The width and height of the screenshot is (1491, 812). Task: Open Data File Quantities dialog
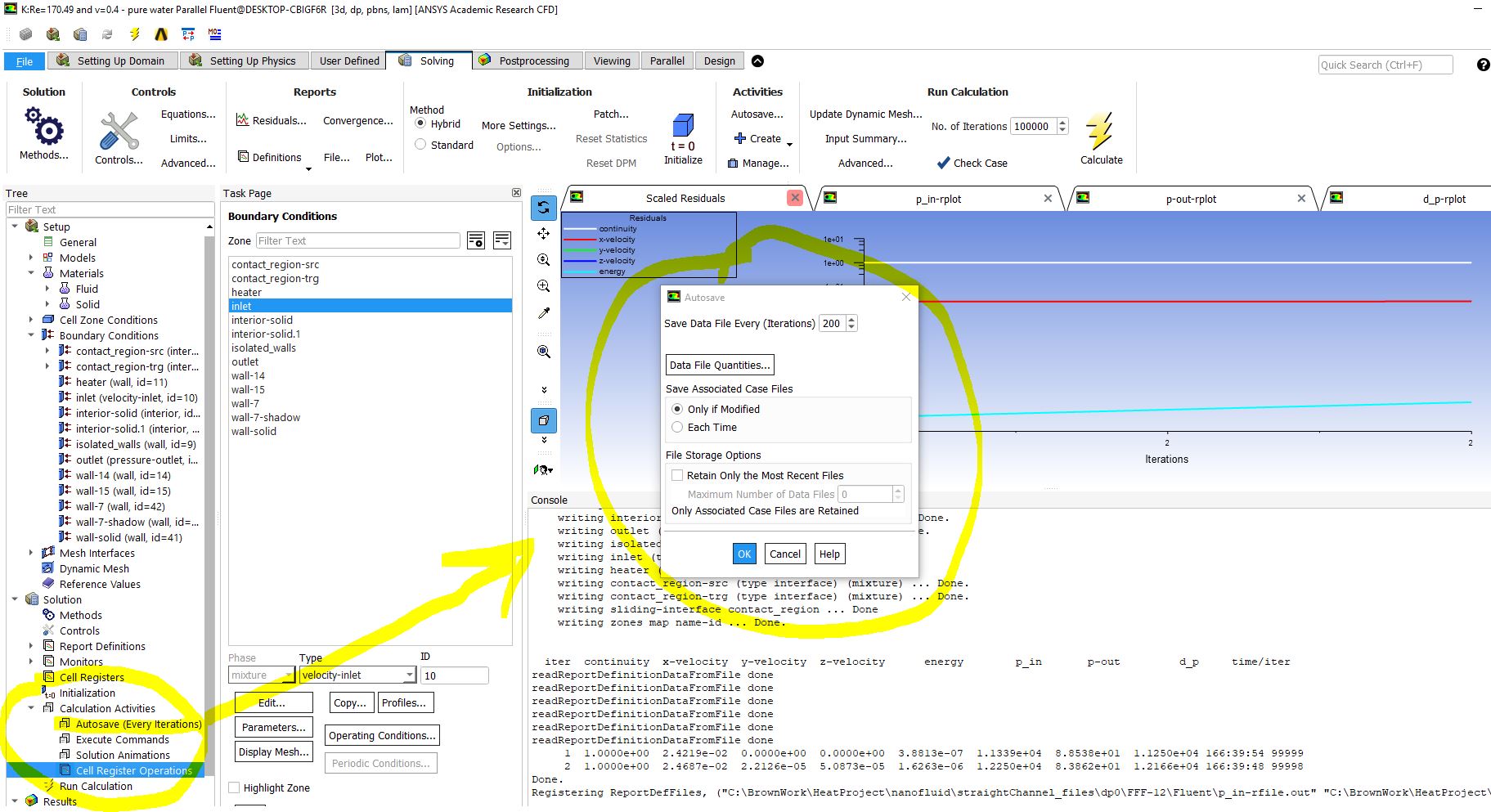(x=720, y=365)
